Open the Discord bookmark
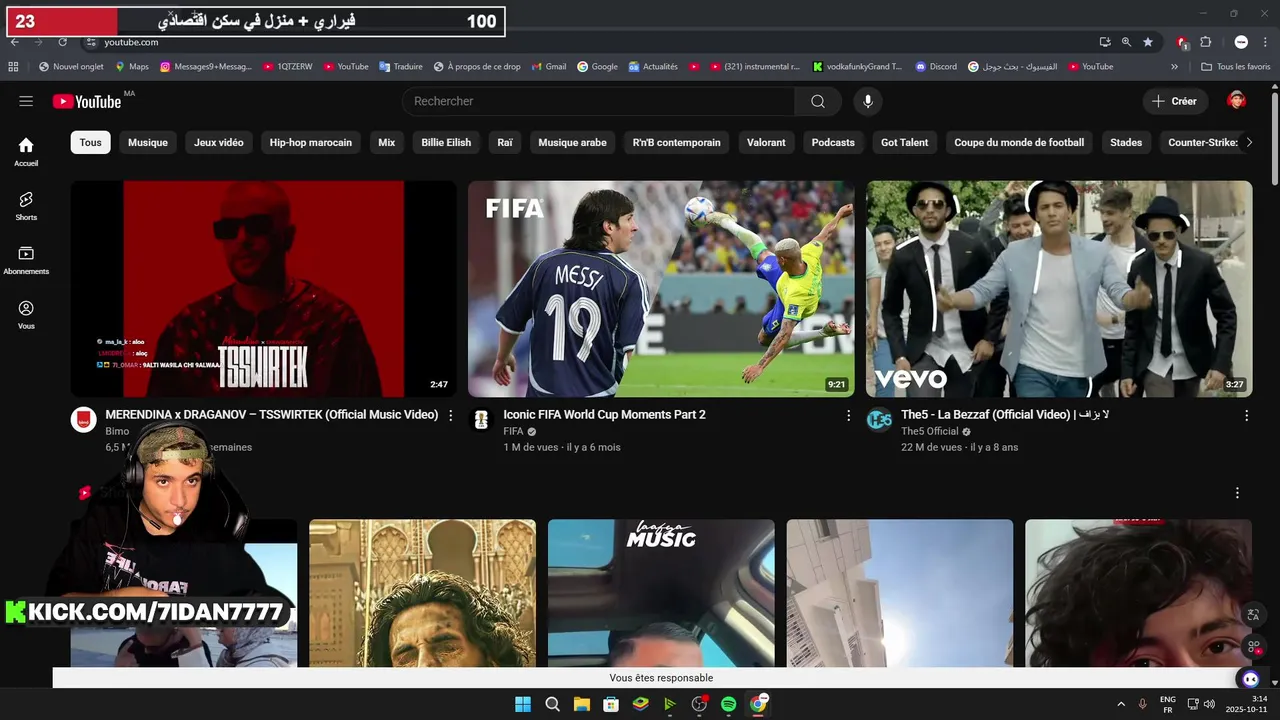Viewport: 1280px width, 720px height. [x=936, y=67]
